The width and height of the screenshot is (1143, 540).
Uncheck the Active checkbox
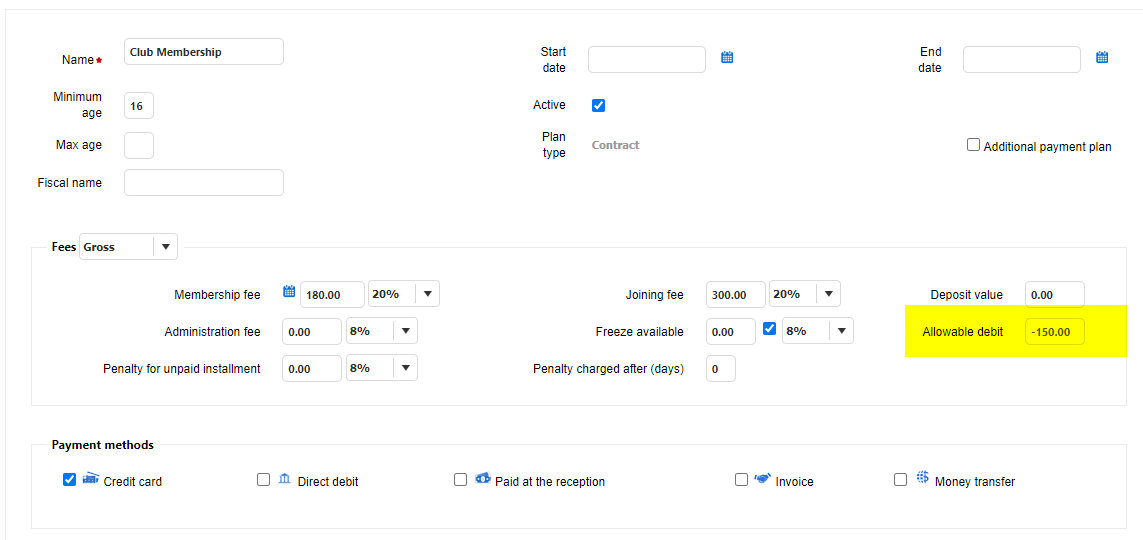pos(599,105)
